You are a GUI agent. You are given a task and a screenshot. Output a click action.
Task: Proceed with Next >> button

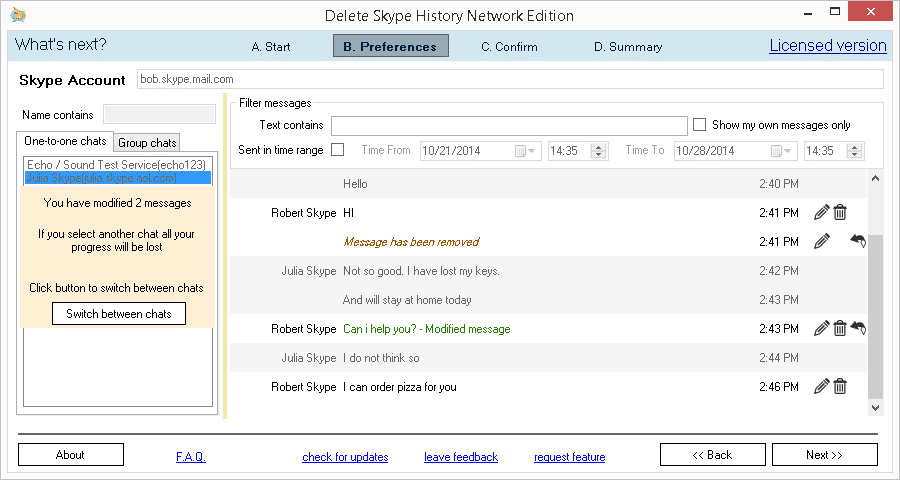(x=824, y=455)
